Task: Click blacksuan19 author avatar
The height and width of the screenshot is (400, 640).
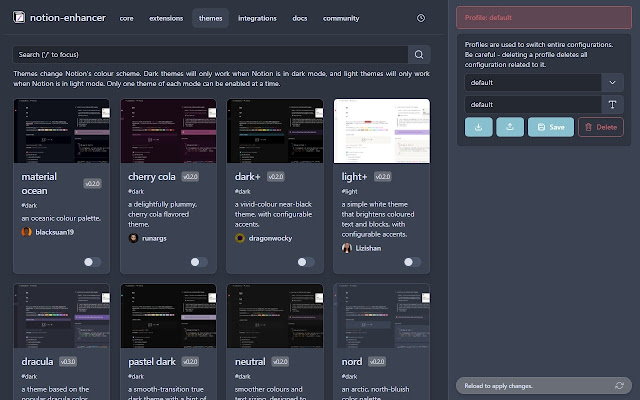Action: click(x=27, y=231)
